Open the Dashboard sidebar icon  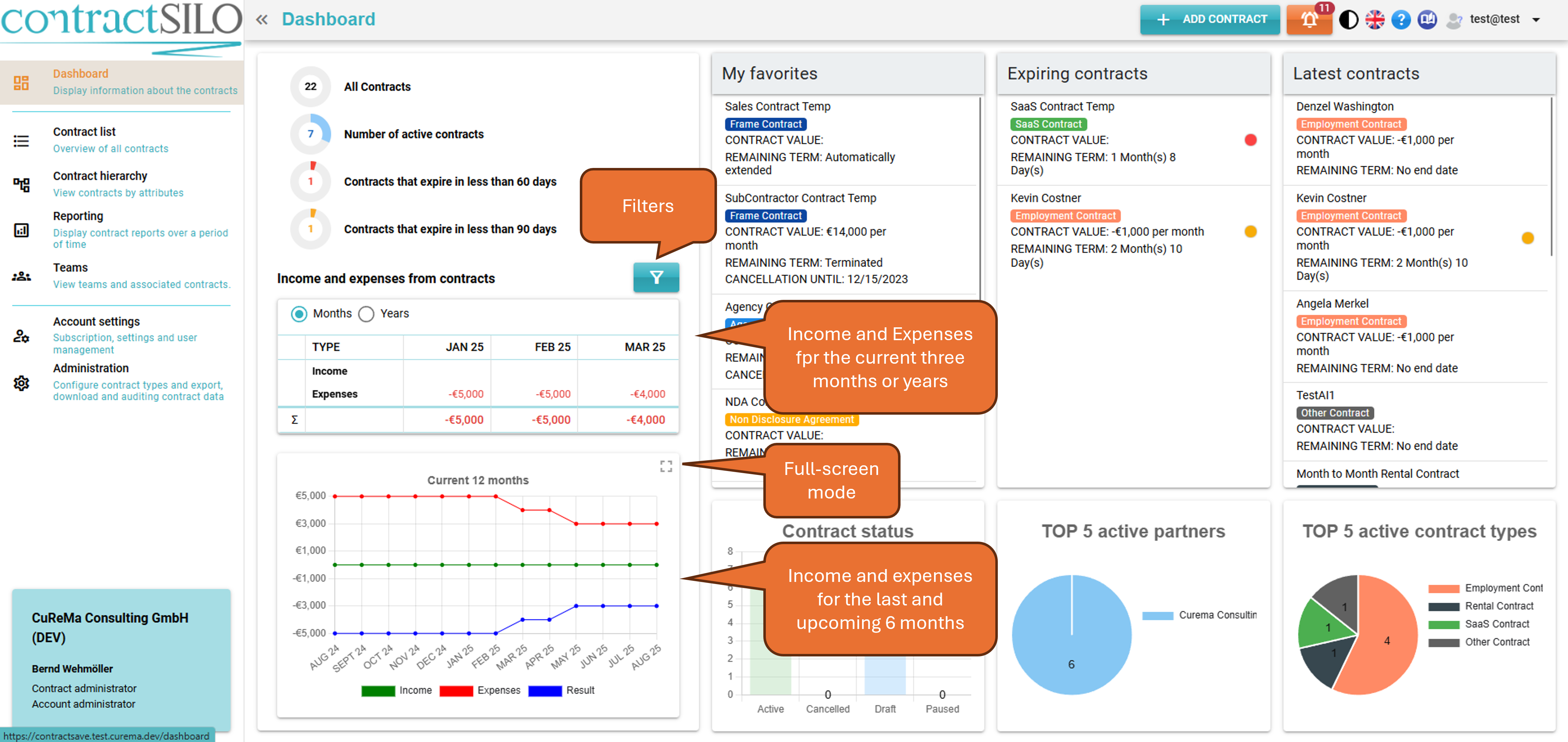[x=21, y=82]
